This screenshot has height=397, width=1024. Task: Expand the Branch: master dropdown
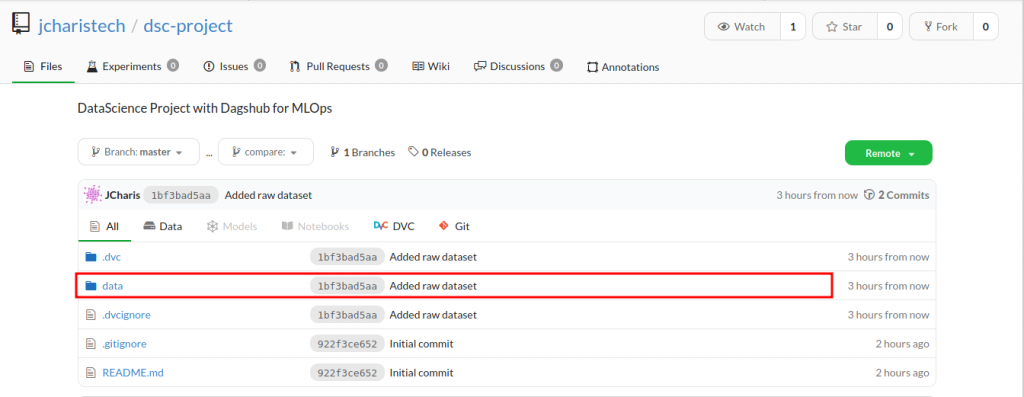(x=138, y=152)
